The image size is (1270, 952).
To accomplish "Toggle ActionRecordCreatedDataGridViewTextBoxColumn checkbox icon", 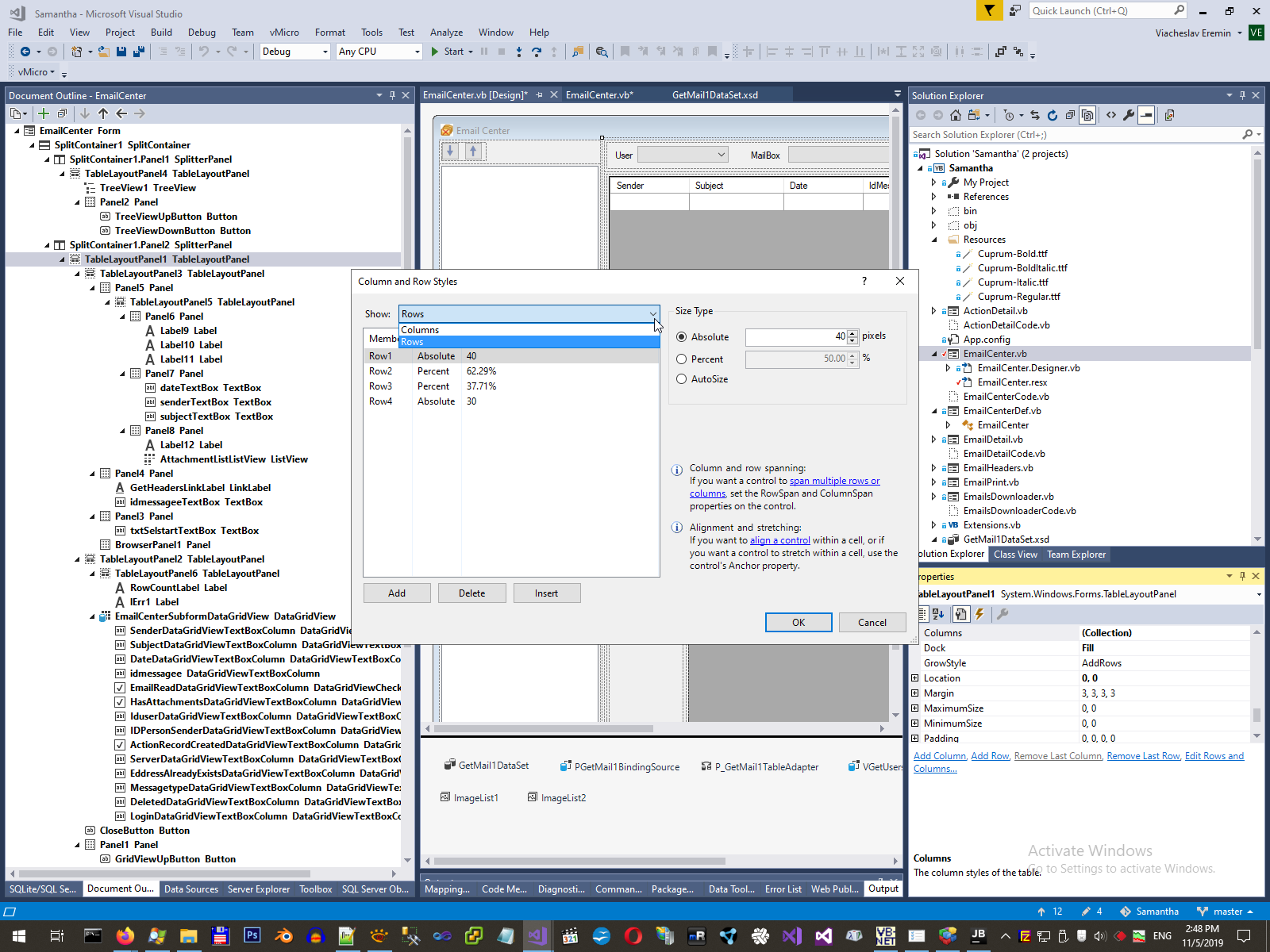I will pos(120,745).
